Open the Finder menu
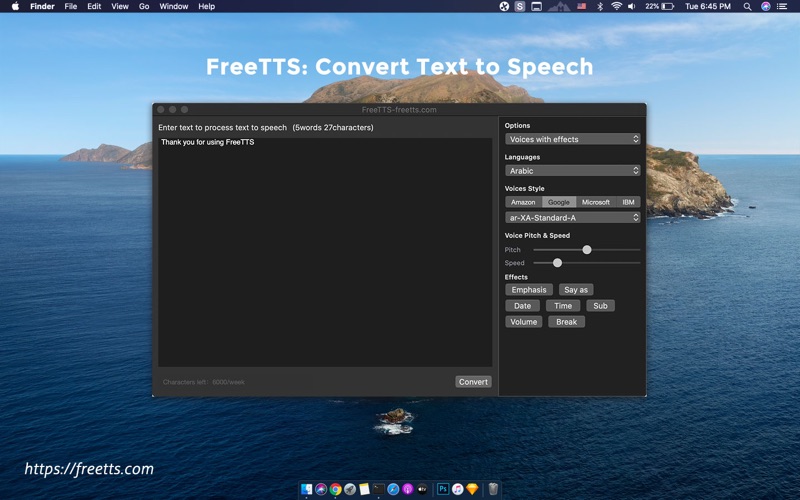The image size is (800, 500). pos(42,6)
